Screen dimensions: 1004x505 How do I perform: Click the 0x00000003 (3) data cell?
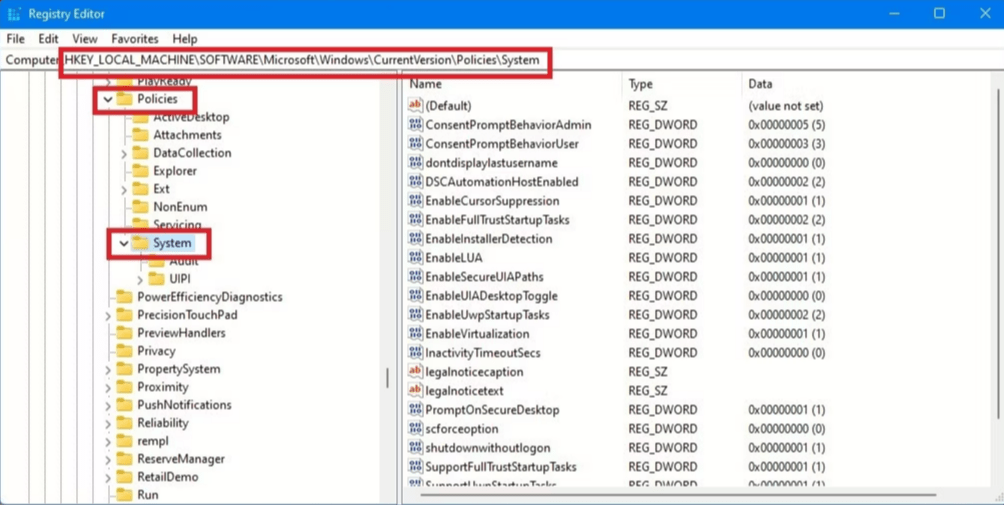[x=786, y=143]
